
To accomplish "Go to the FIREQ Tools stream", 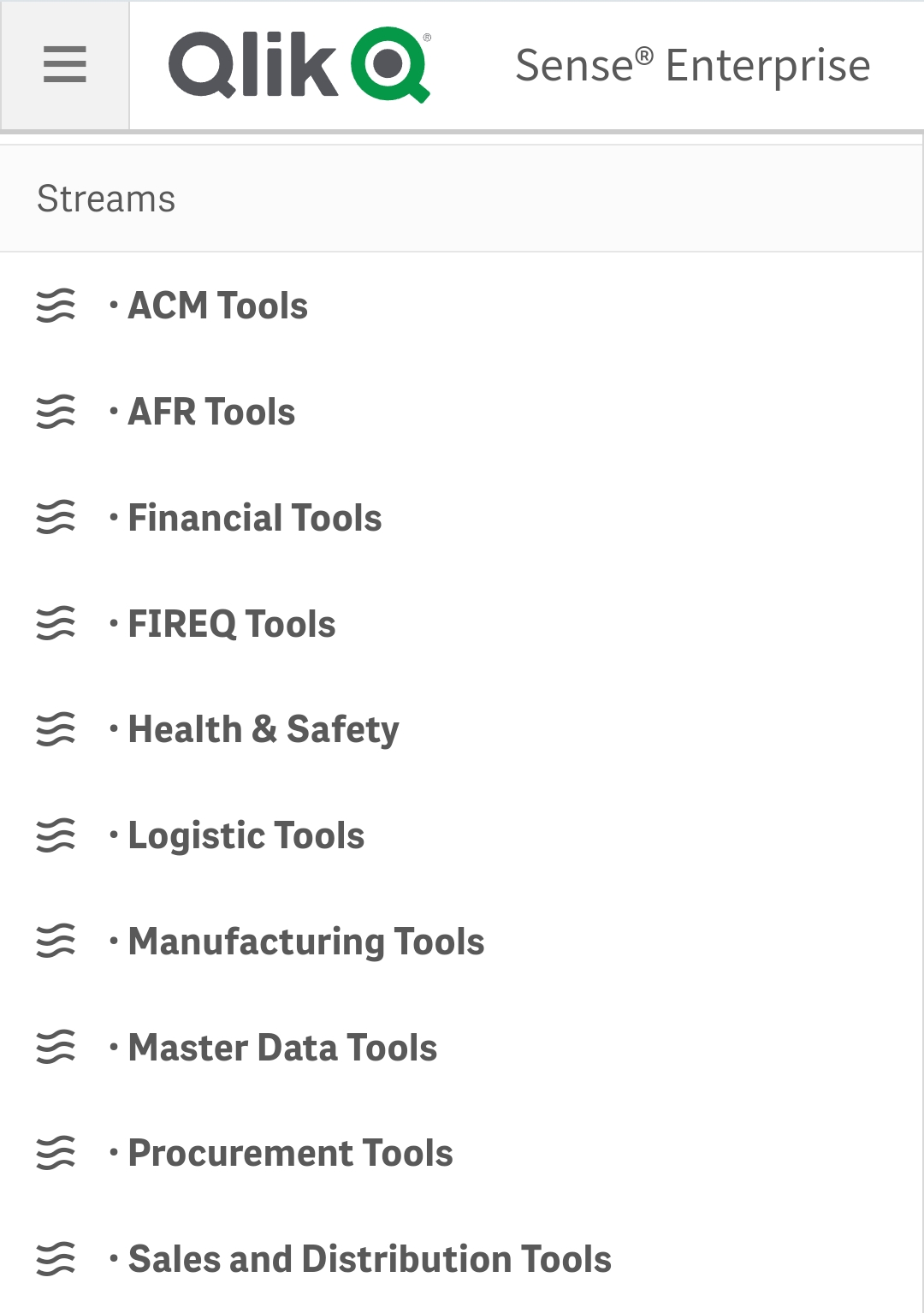I will [461, 623].
